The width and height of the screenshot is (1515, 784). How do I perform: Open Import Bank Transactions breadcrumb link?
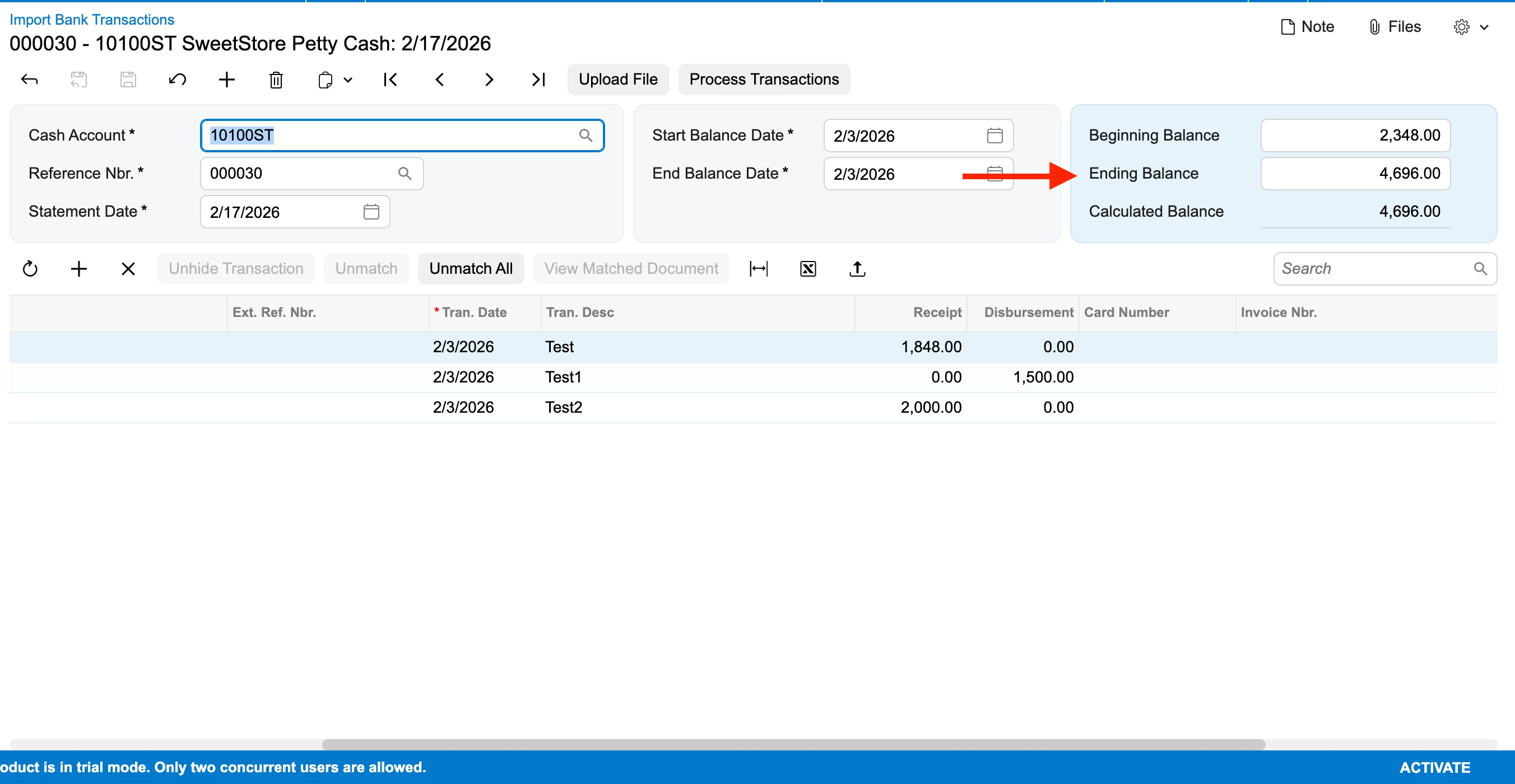tap(92, 20)
